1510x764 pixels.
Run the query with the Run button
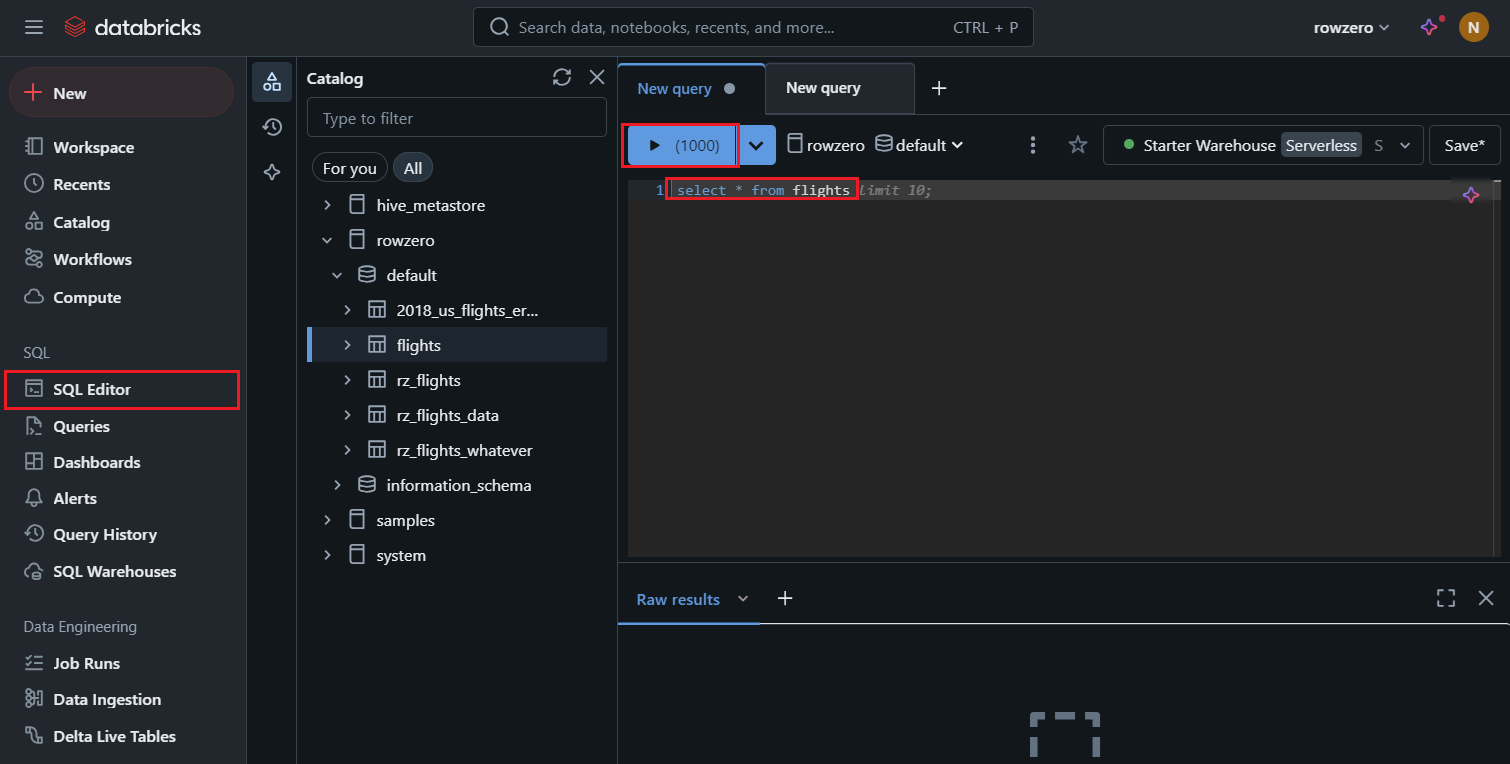pos(681,145)
